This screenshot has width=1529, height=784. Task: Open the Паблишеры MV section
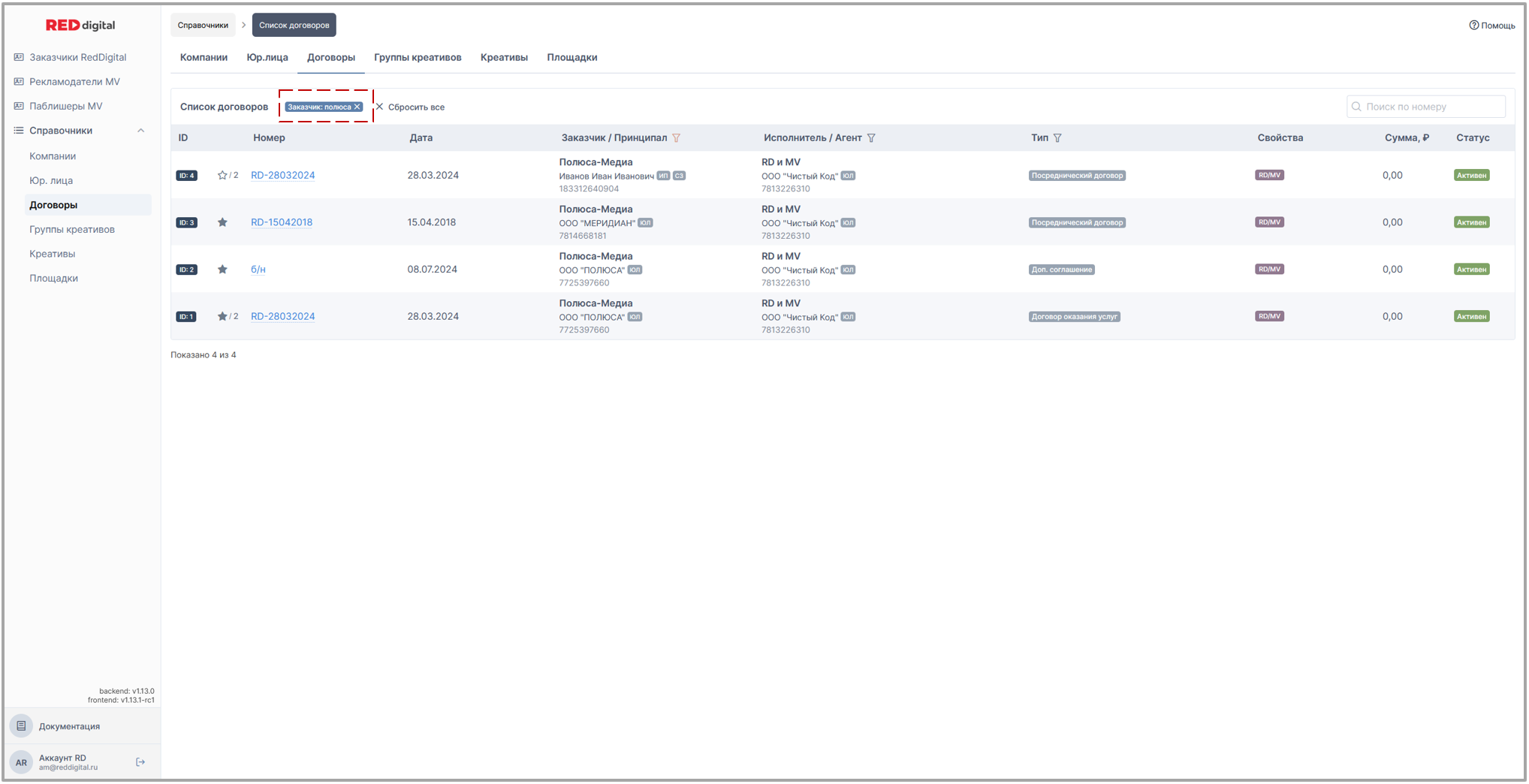coord(65,106)
